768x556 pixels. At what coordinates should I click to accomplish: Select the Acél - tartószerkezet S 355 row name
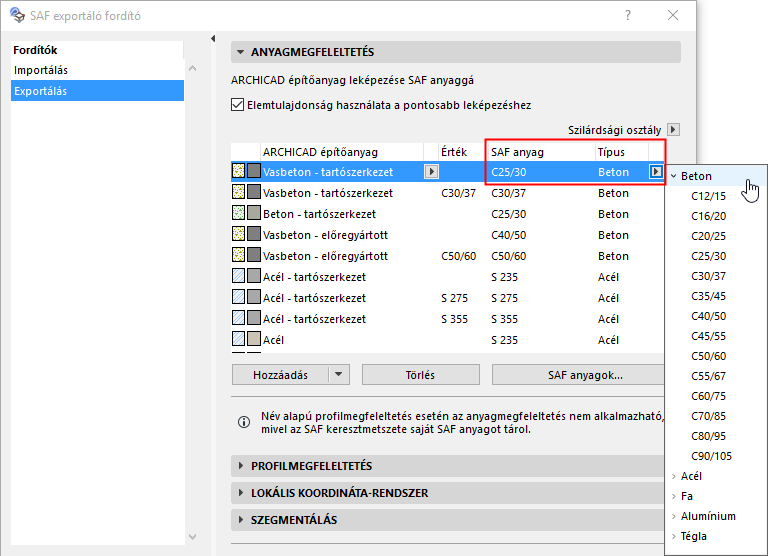pos(314,319)
